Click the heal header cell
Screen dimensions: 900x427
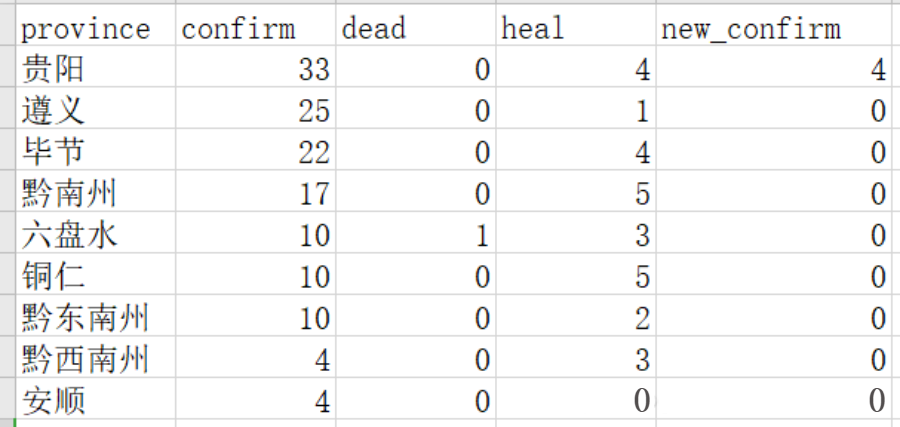[575, 28]
